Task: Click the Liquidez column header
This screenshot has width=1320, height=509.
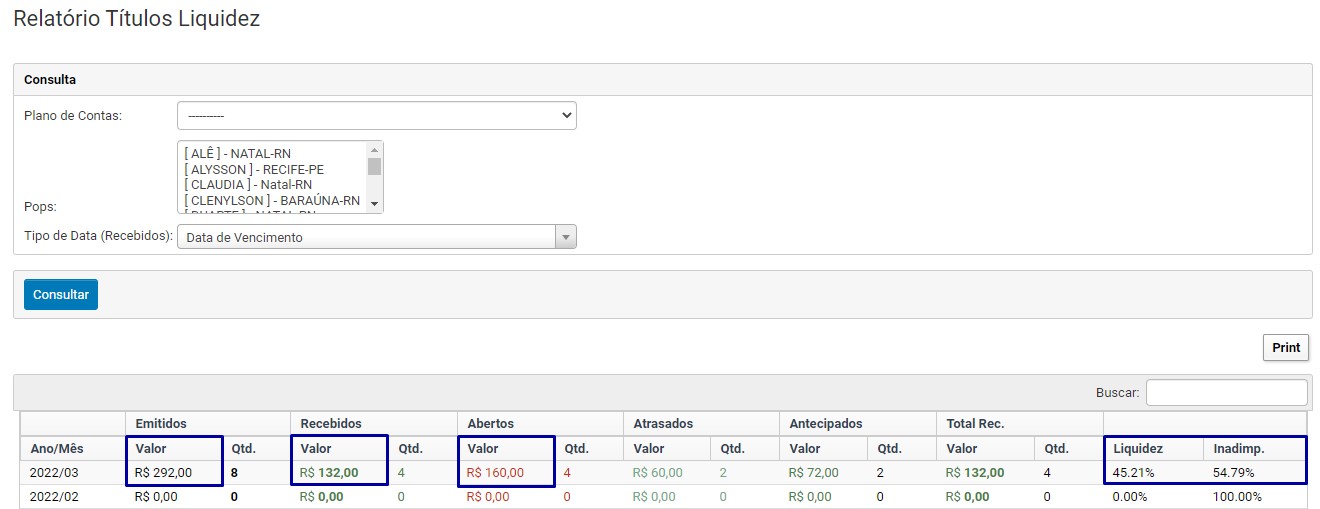Action: coord(1137,449)
